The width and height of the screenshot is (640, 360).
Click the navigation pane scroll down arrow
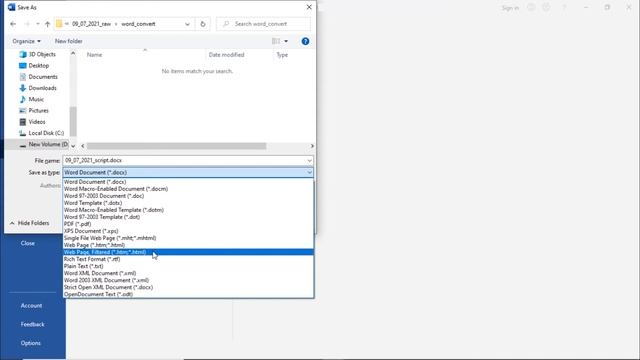[x=73, y=146]
